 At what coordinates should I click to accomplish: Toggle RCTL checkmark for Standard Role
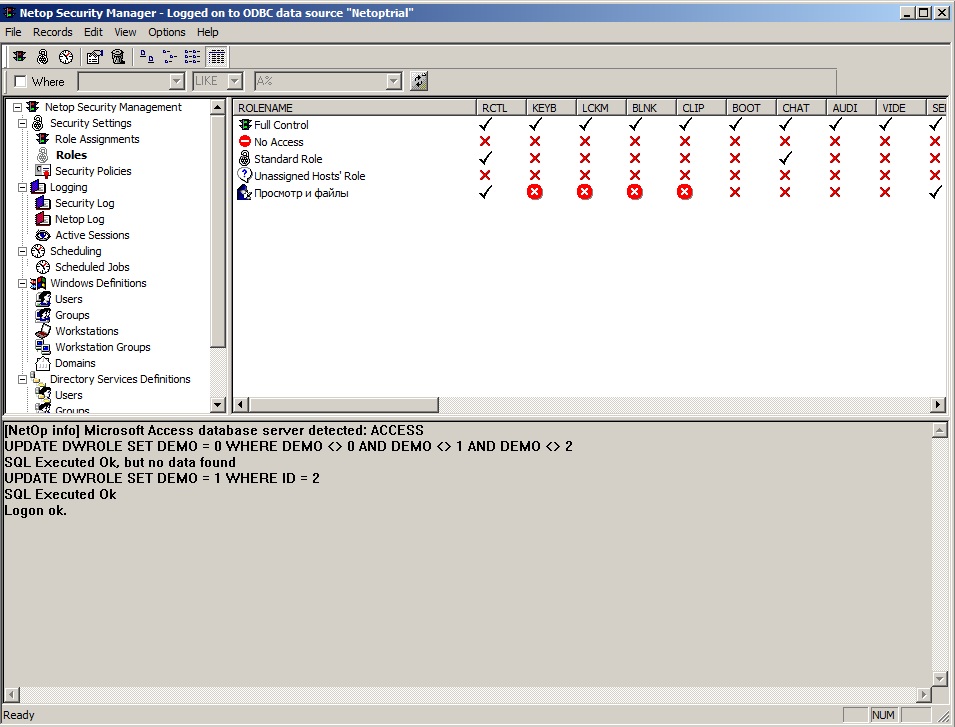pyautogui.click(x=485, y=158)
